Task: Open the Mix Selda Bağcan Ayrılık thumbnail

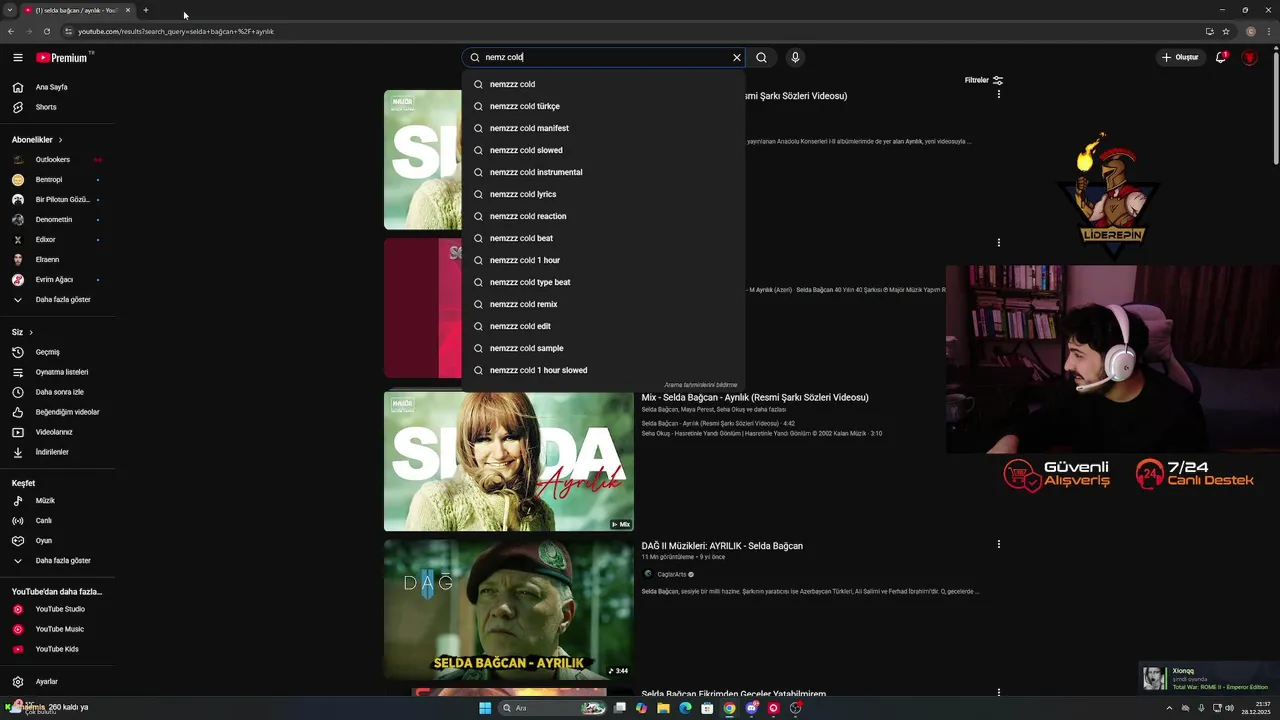Action: pos(509,461)
